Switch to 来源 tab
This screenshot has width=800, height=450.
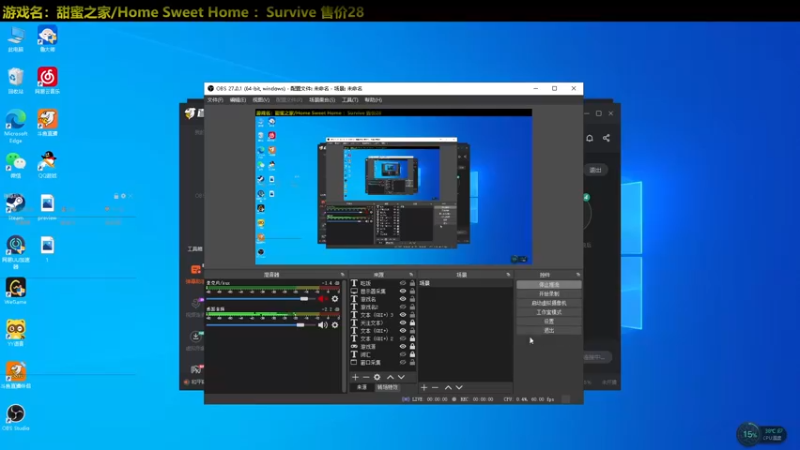[361, 387]
